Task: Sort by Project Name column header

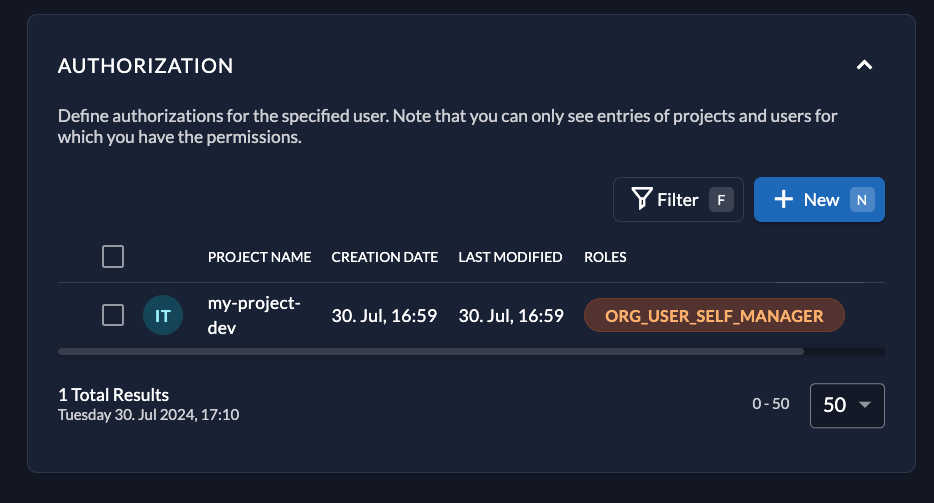Action: pyautogui.click(x=259, y=257)
